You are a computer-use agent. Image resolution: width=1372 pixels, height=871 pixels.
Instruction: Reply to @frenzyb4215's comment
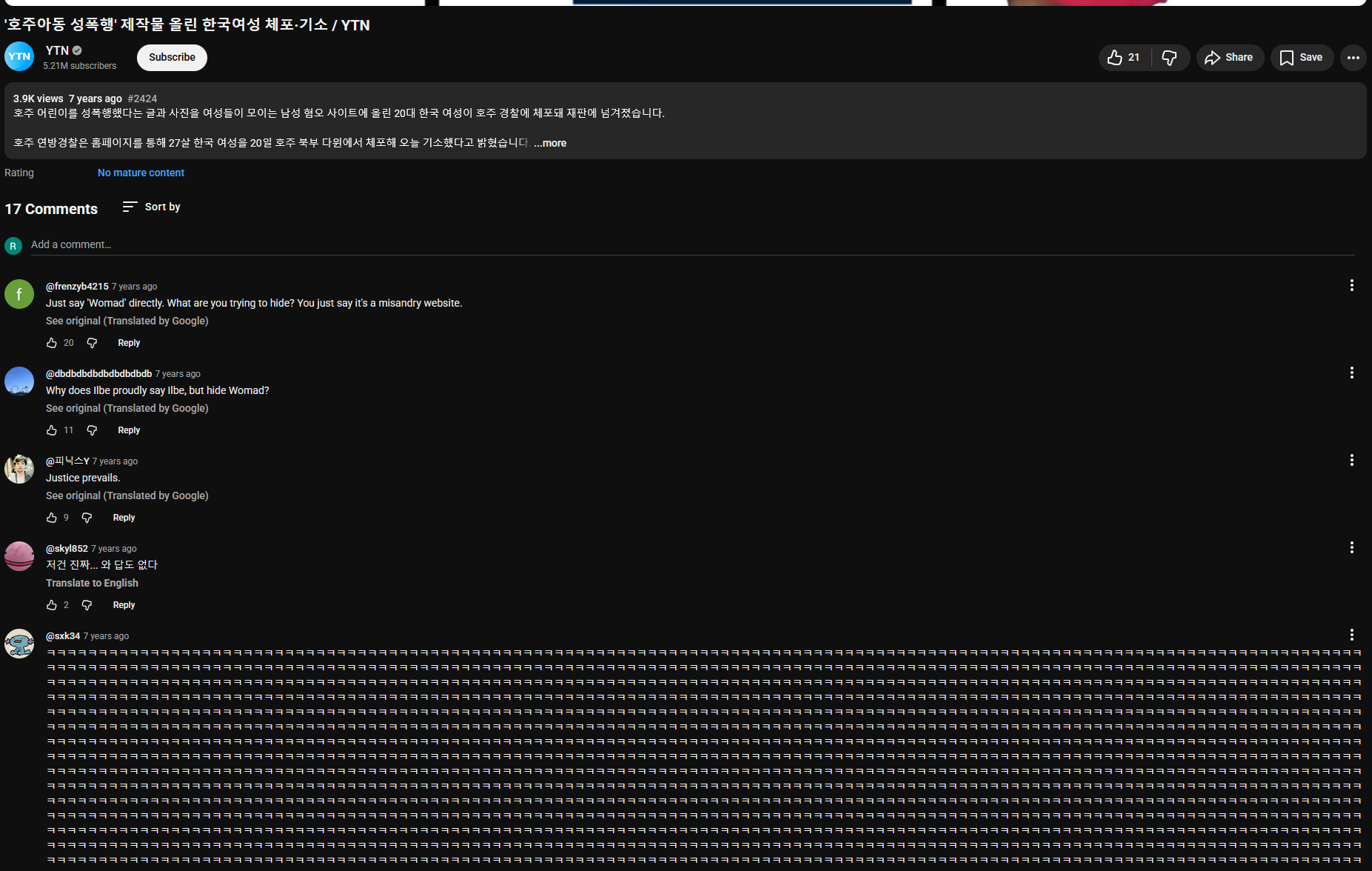point(129,343)
